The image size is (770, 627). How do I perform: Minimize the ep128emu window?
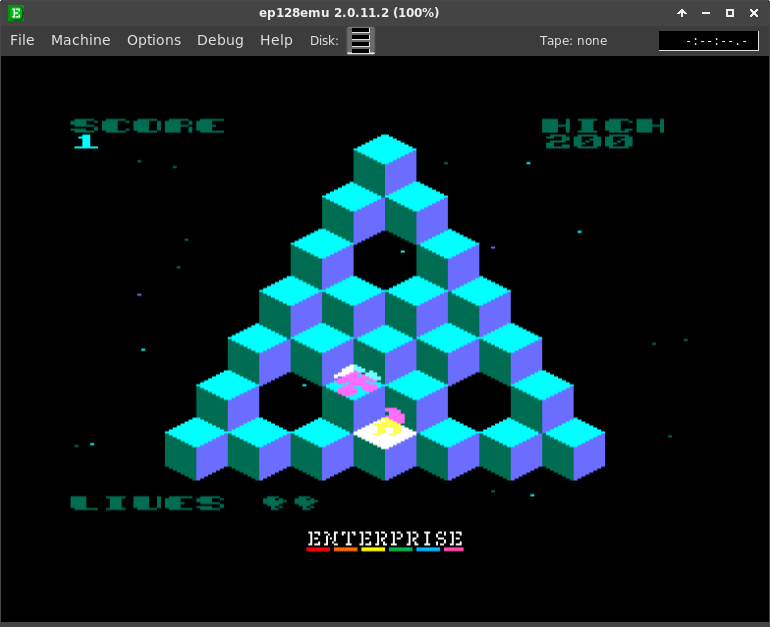pos(706,13)
